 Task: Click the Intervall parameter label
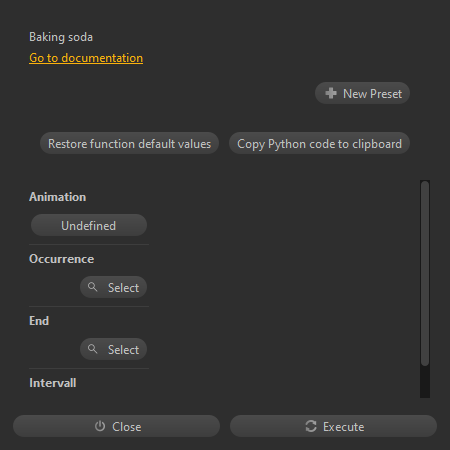pos(53,383)
